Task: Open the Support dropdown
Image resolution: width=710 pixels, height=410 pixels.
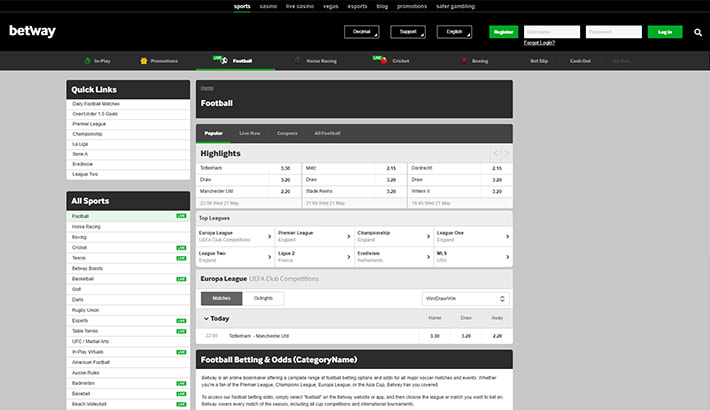Action: pos(408,32)
